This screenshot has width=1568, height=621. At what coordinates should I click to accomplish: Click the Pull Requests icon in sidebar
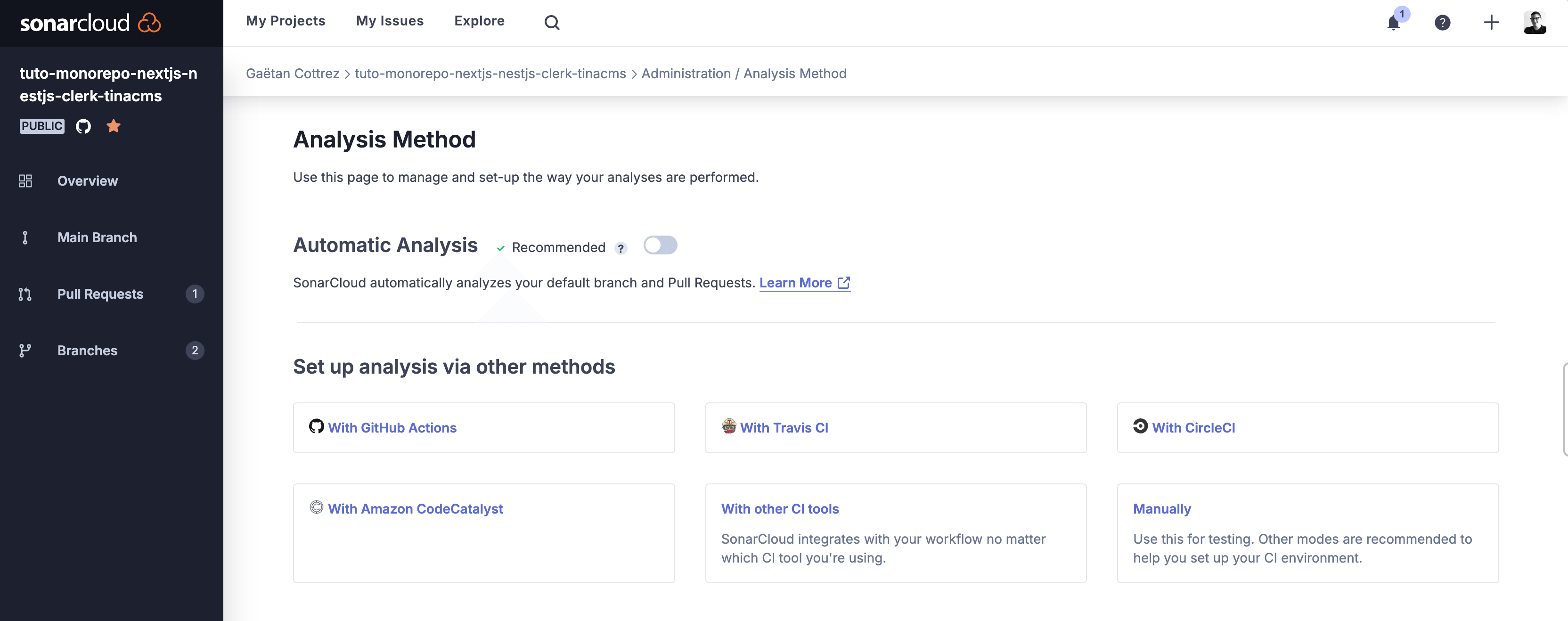click(x=24, y=294)
